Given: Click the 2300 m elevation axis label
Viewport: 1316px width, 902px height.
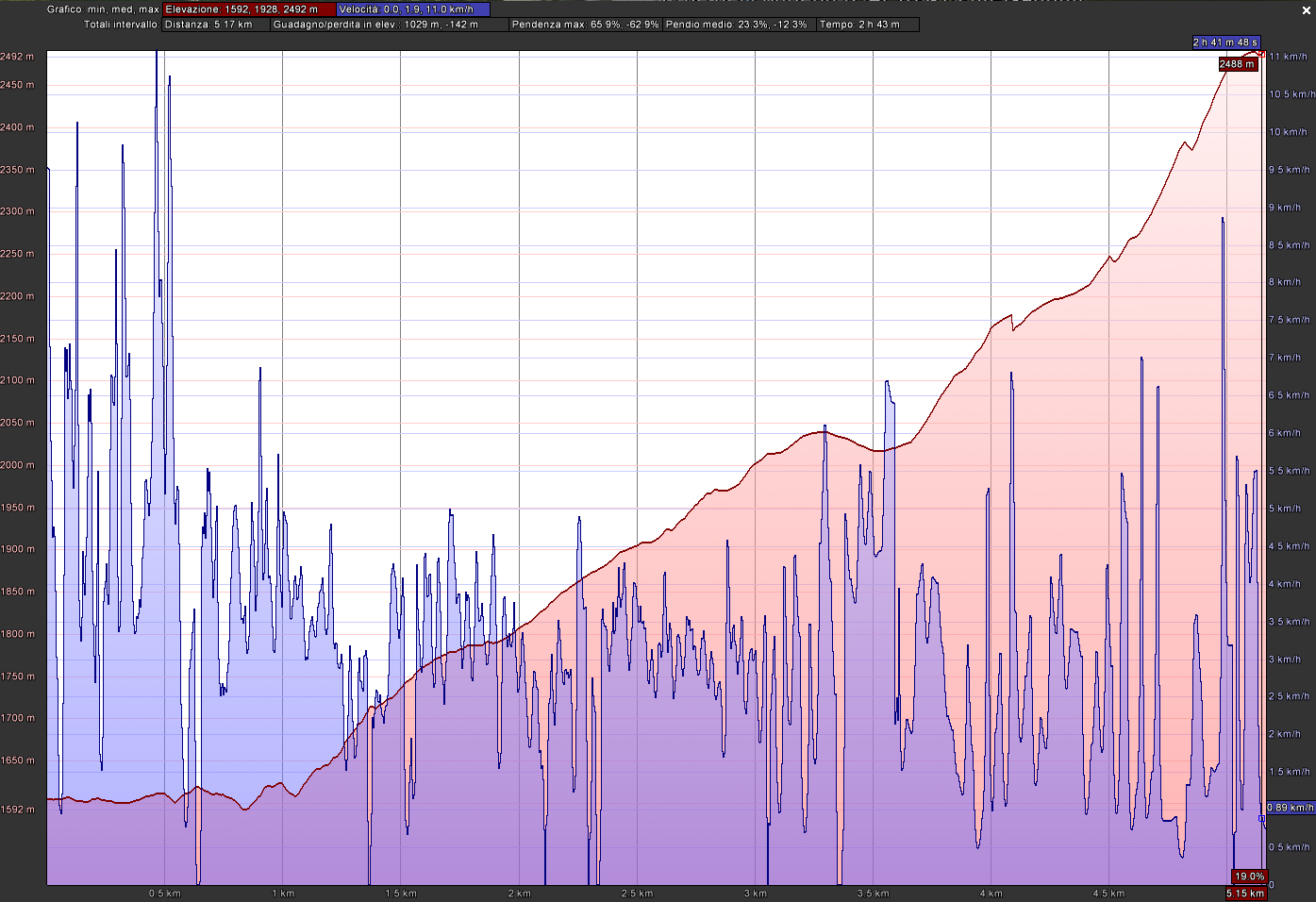Looking at the screenshot, I should click(x=17, y=211).
